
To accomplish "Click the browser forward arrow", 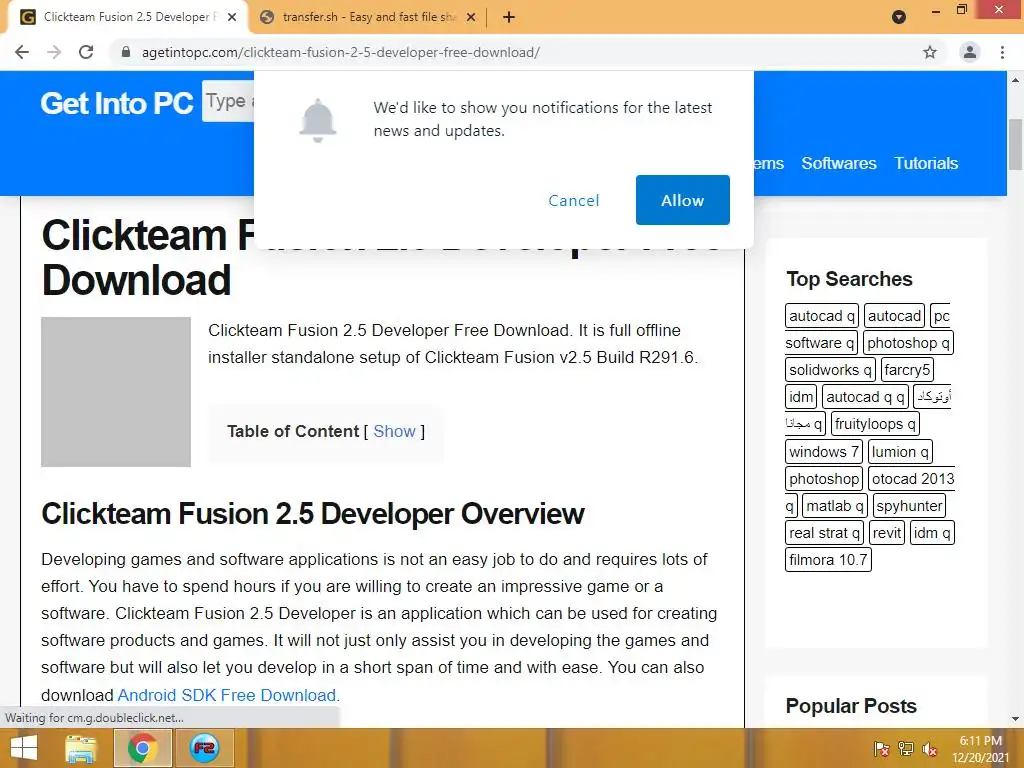I will [x=54, y=52].
